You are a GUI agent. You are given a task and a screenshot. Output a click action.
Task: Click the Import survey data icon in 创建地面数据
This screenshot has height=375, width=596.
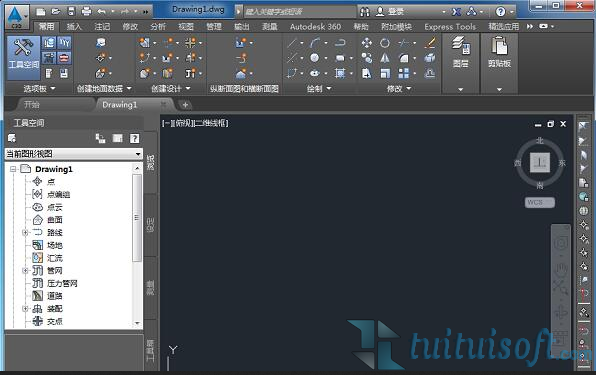[101, 43]
